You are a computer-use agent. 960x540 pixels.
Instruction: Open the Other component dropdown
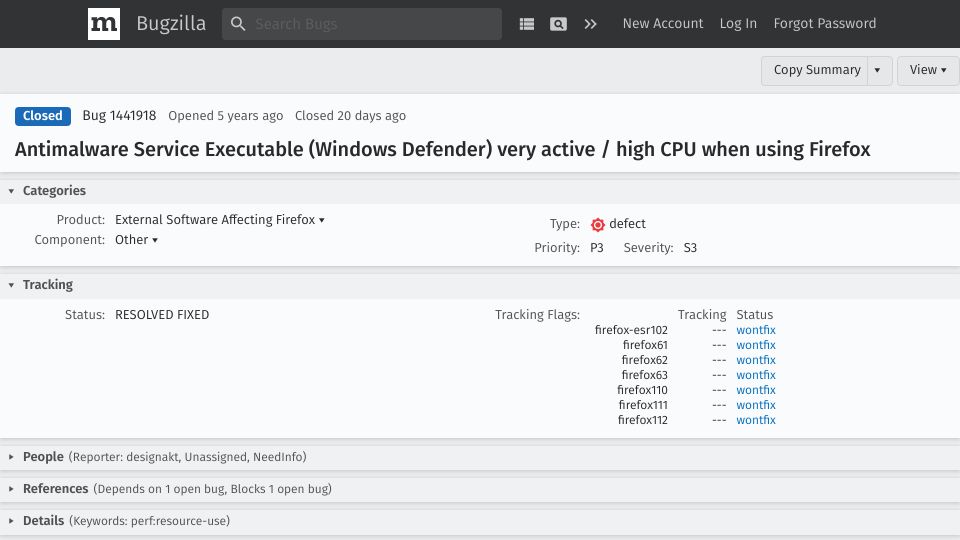pos(137,239)
